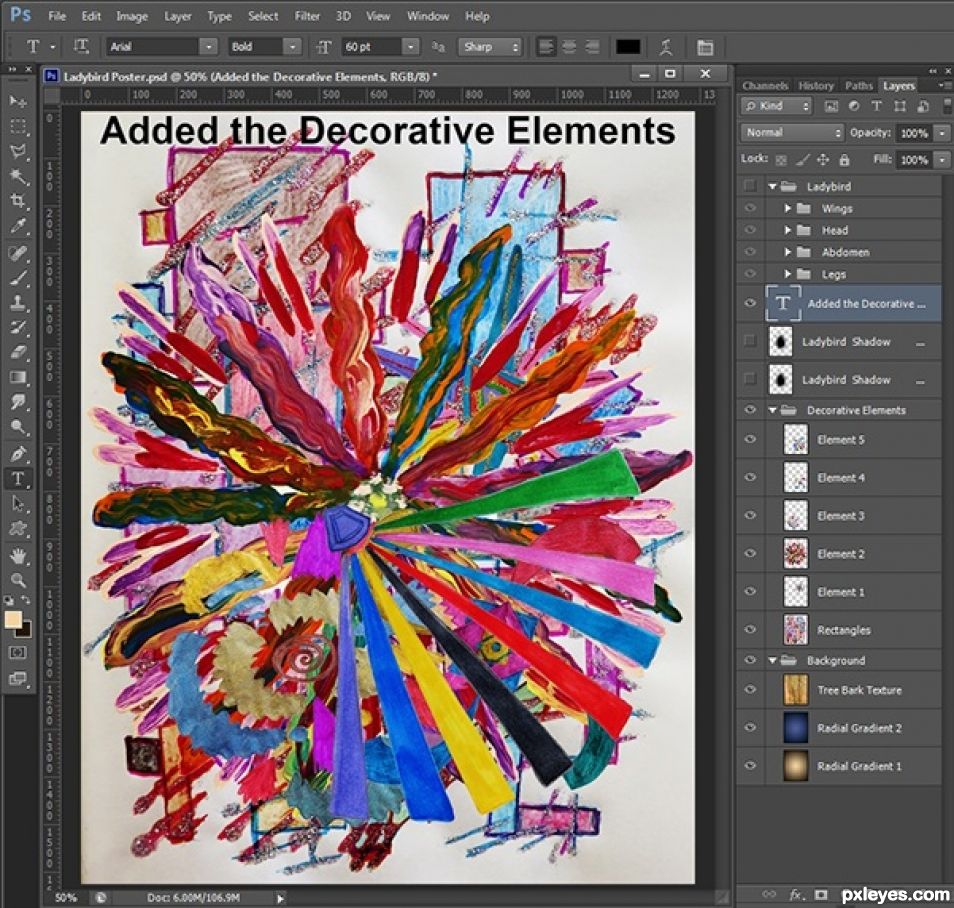Screen dimensions: 954x908
Task: Select the Healing Brush tool
Action: tap(18, 253)
